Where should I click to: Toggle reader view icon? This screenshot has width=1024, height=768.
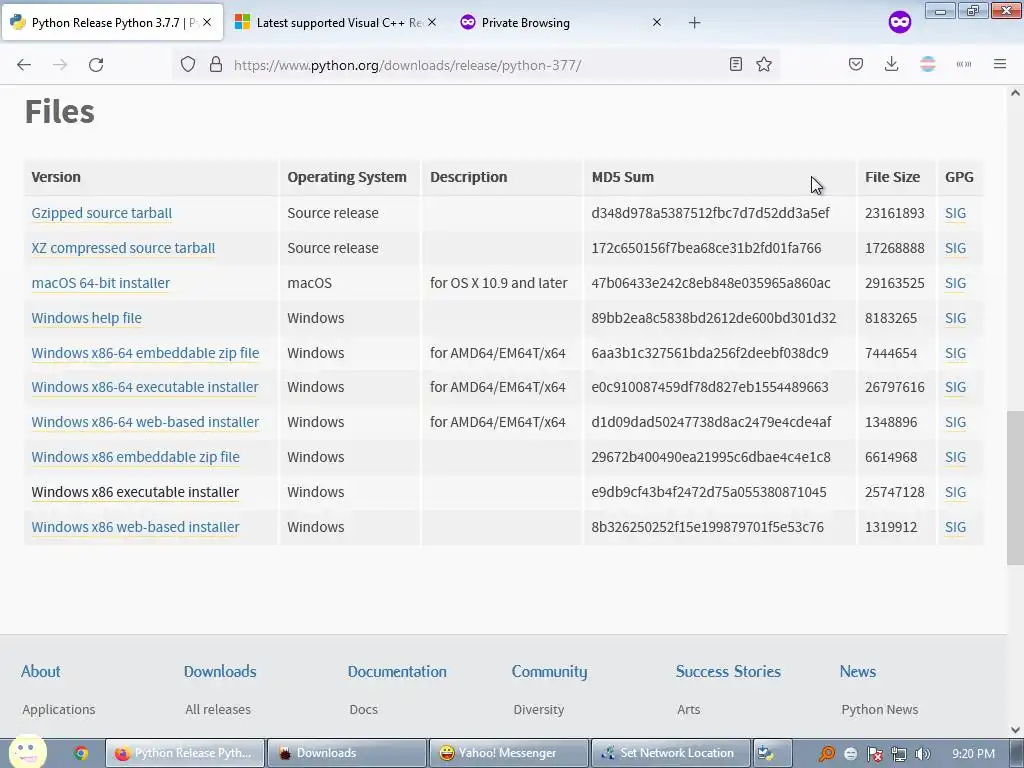735,64
